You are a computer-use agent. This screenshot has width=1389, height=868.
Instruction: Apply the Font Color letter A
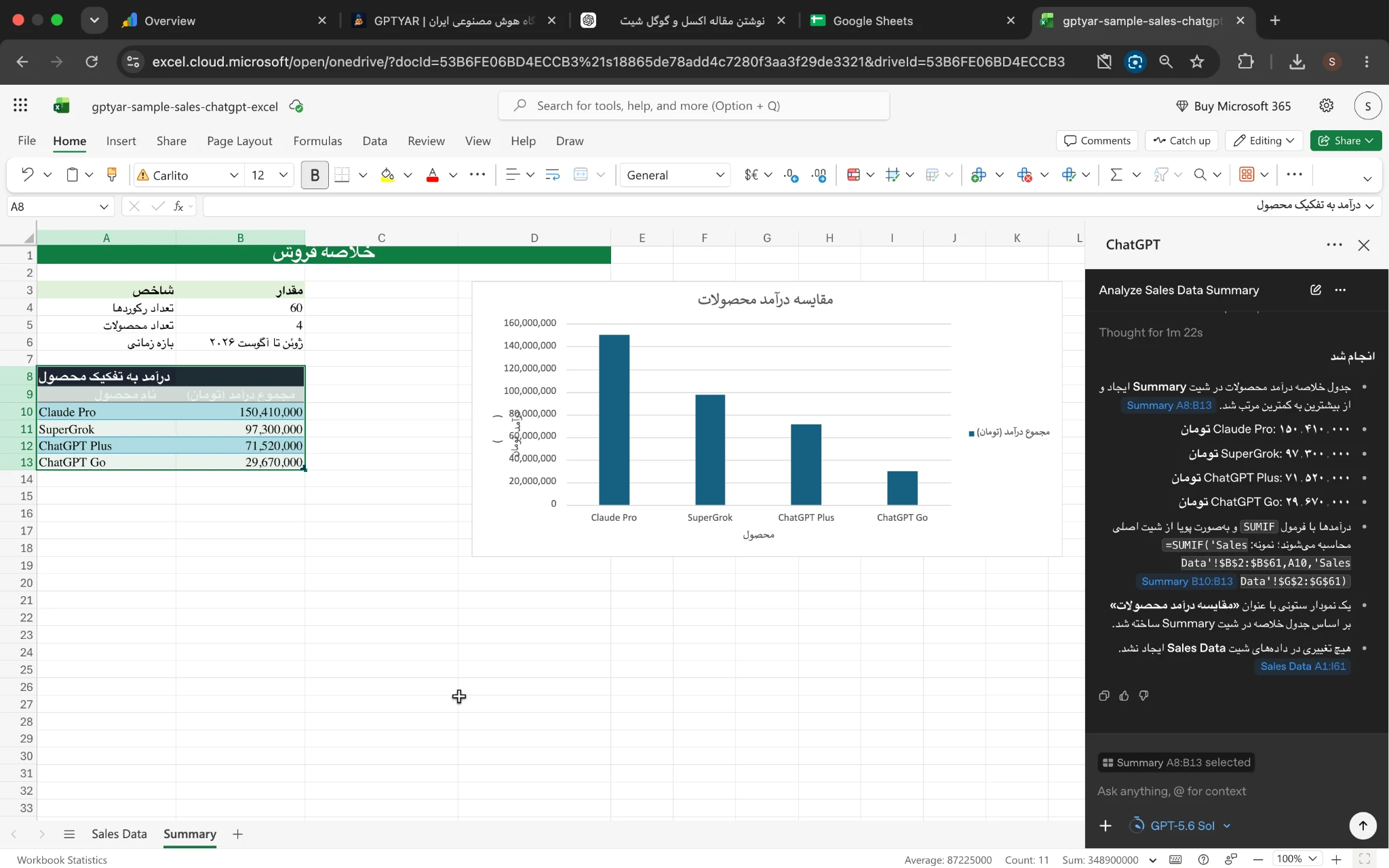[x=432, y=175]
